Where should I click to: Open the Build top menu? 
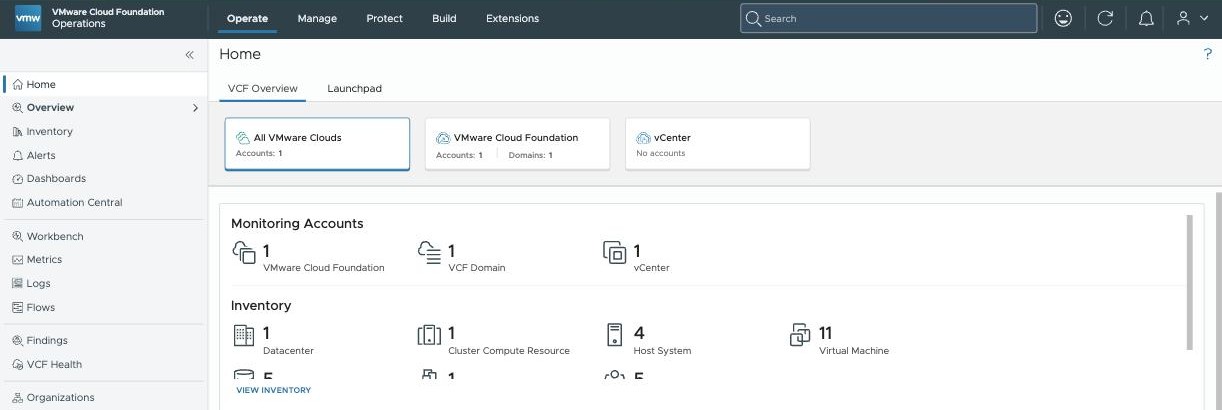pyautogui.click(x=444, y=18)
